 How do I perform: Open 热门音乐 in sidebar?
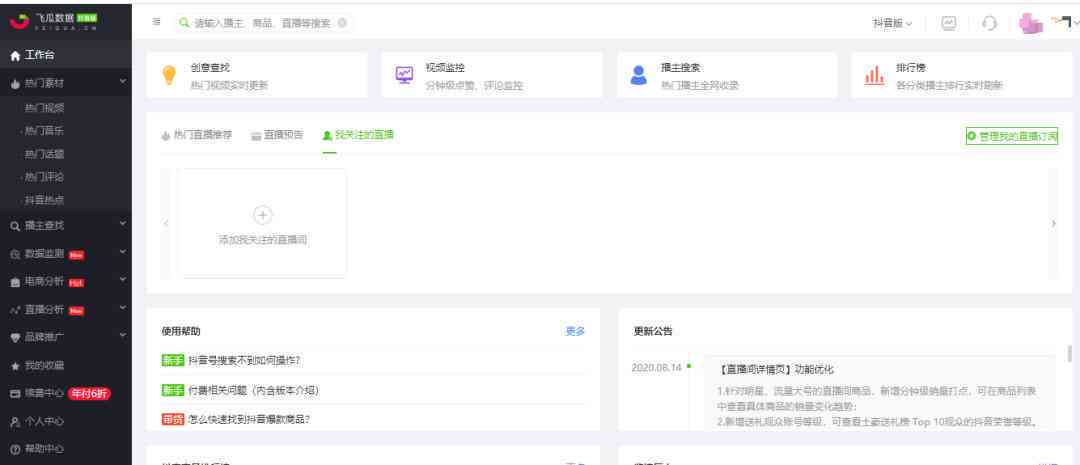tap(44, 131)
